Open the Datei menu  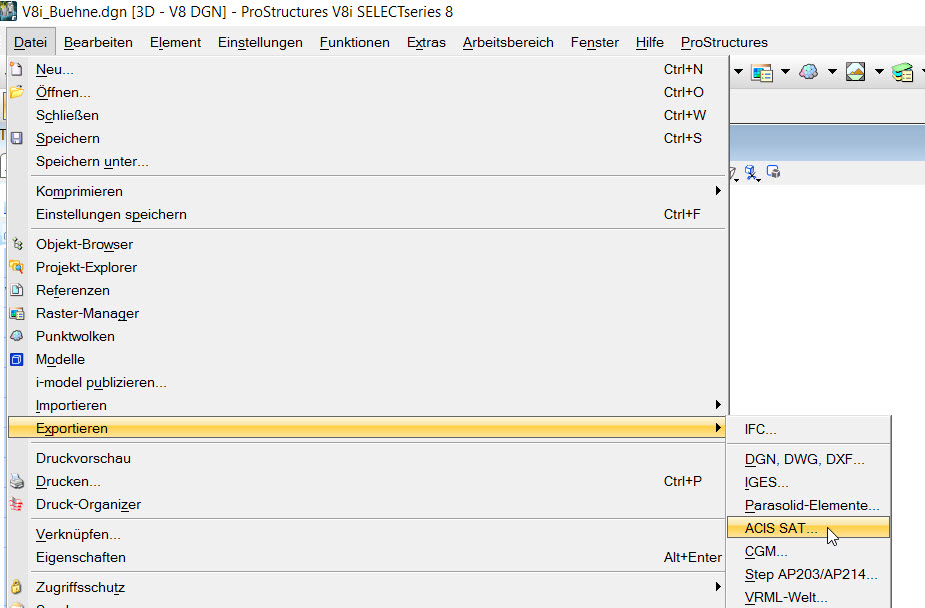(31, 42)
